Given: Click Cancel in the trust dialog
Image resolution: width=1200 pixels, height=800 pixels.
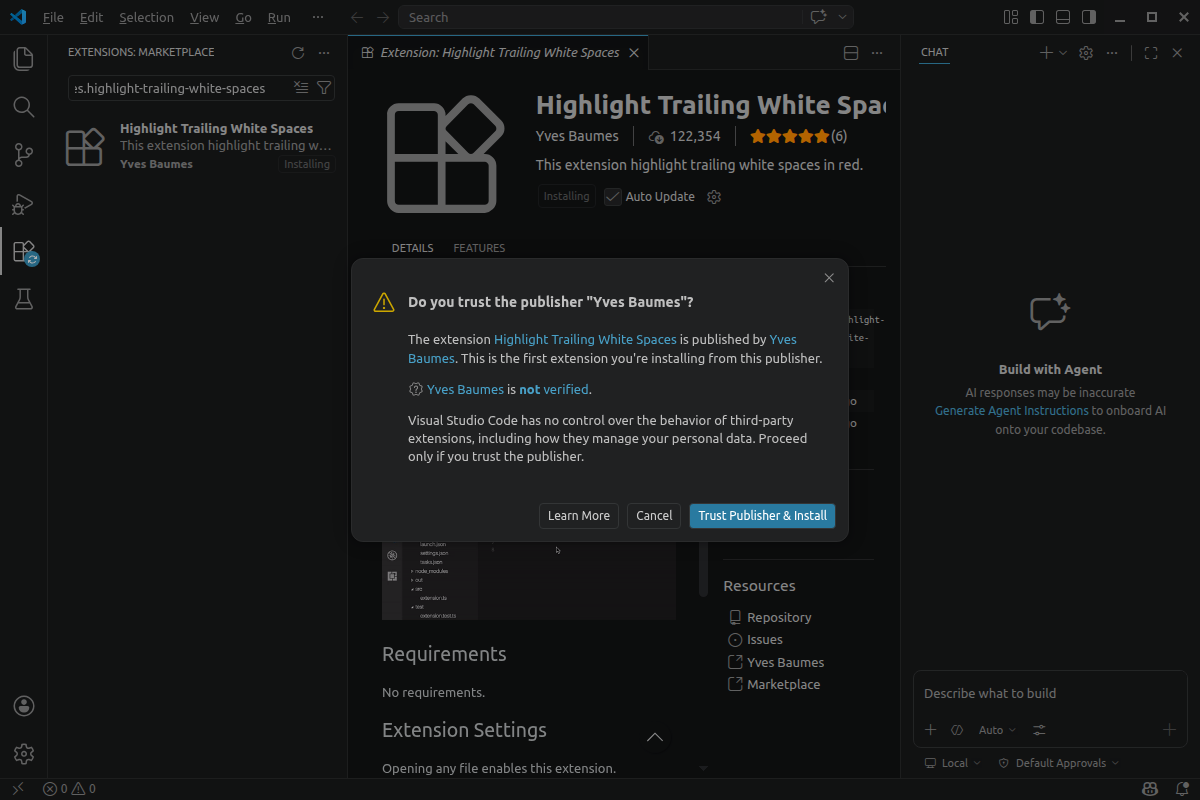Looking at the screenshot, I should pos(654,516).
